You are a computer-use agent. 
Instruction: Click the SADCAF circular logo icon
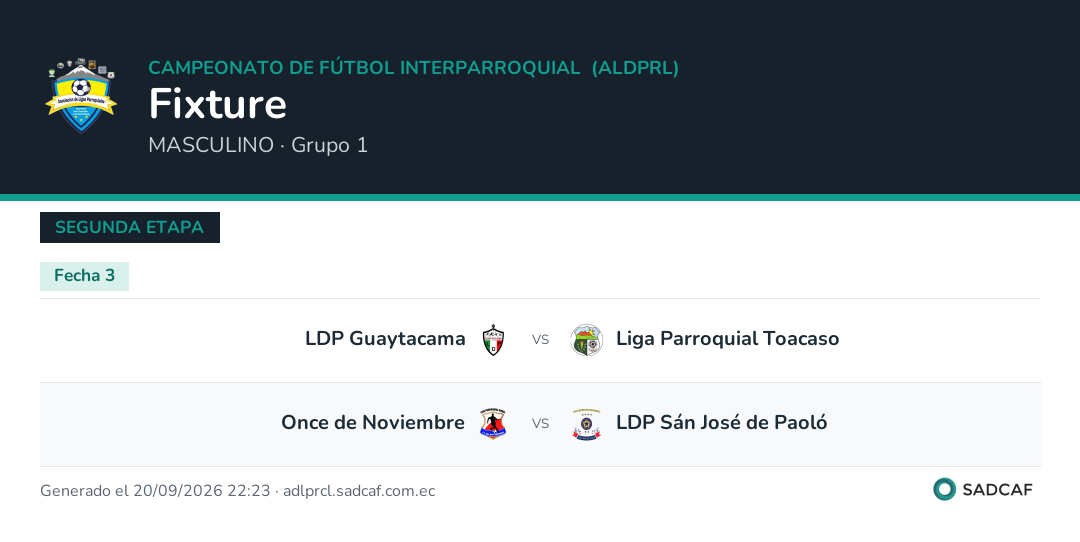tap(944, 489)
